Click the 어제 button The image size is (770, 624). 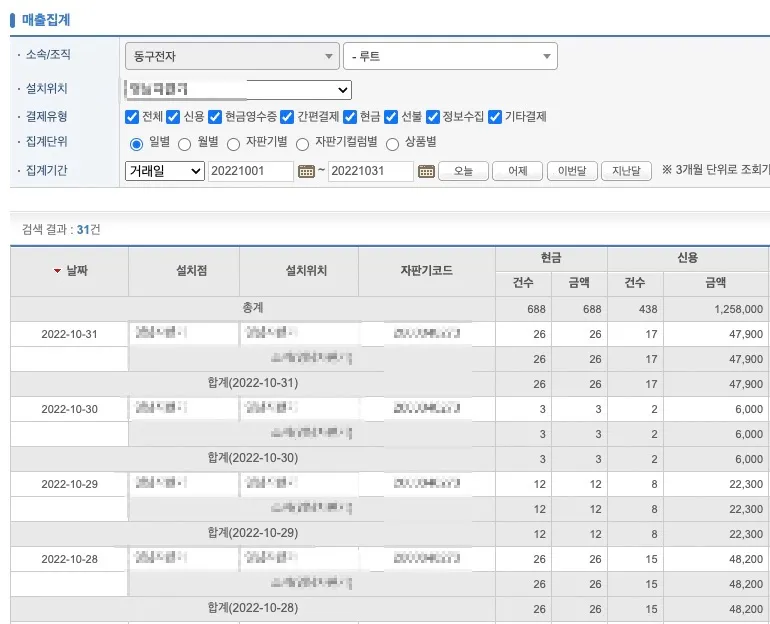pos(518,171)
